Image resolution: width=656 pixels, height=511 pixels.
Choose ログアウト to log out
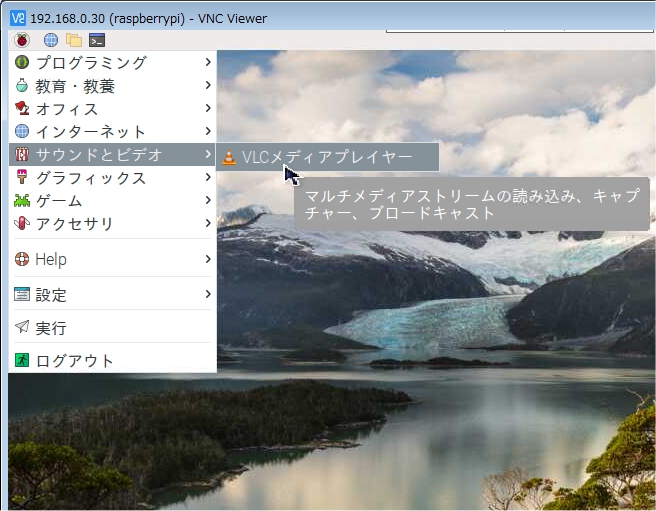tap(113, 360)
